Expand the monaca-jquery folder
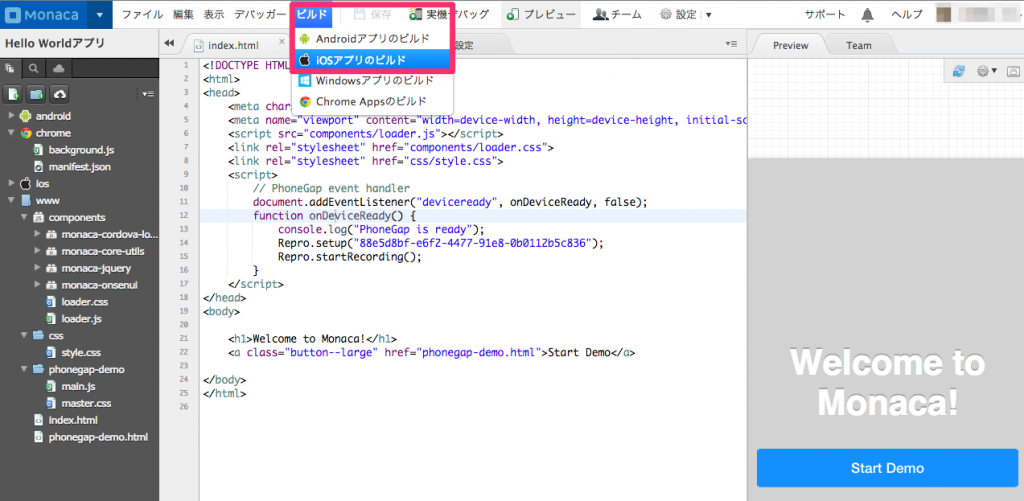This screenshot has width=1024, height=501. coord(37,268)
